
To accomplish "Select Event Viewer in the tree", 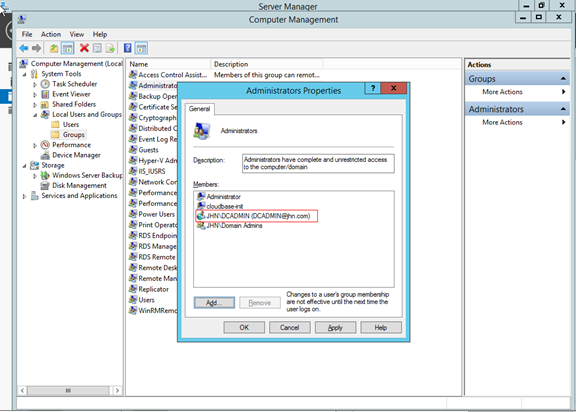I will coord(71,94).
